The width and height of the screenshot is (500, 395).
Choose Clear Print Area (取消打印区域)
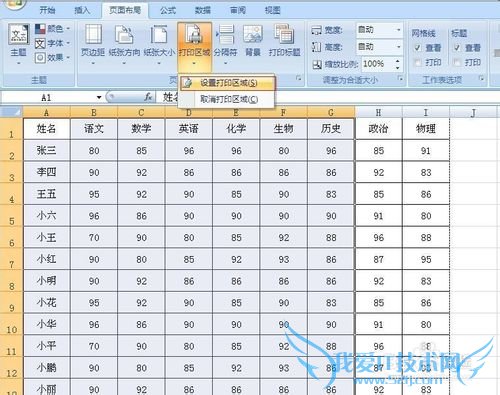(227, 99)
